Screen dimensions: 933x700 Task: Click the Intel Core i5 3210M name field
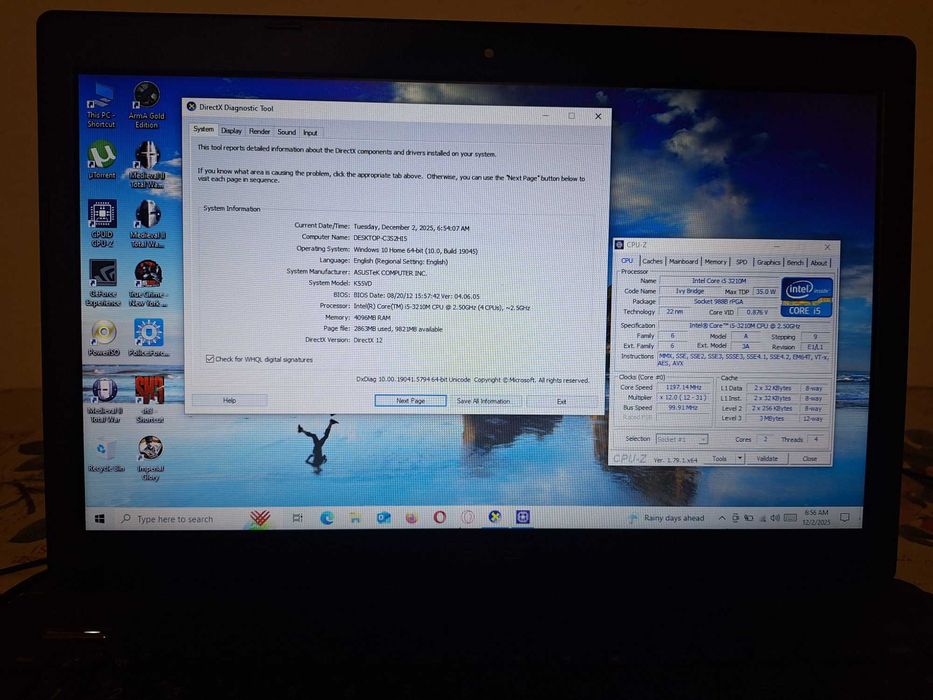point(719,280)
